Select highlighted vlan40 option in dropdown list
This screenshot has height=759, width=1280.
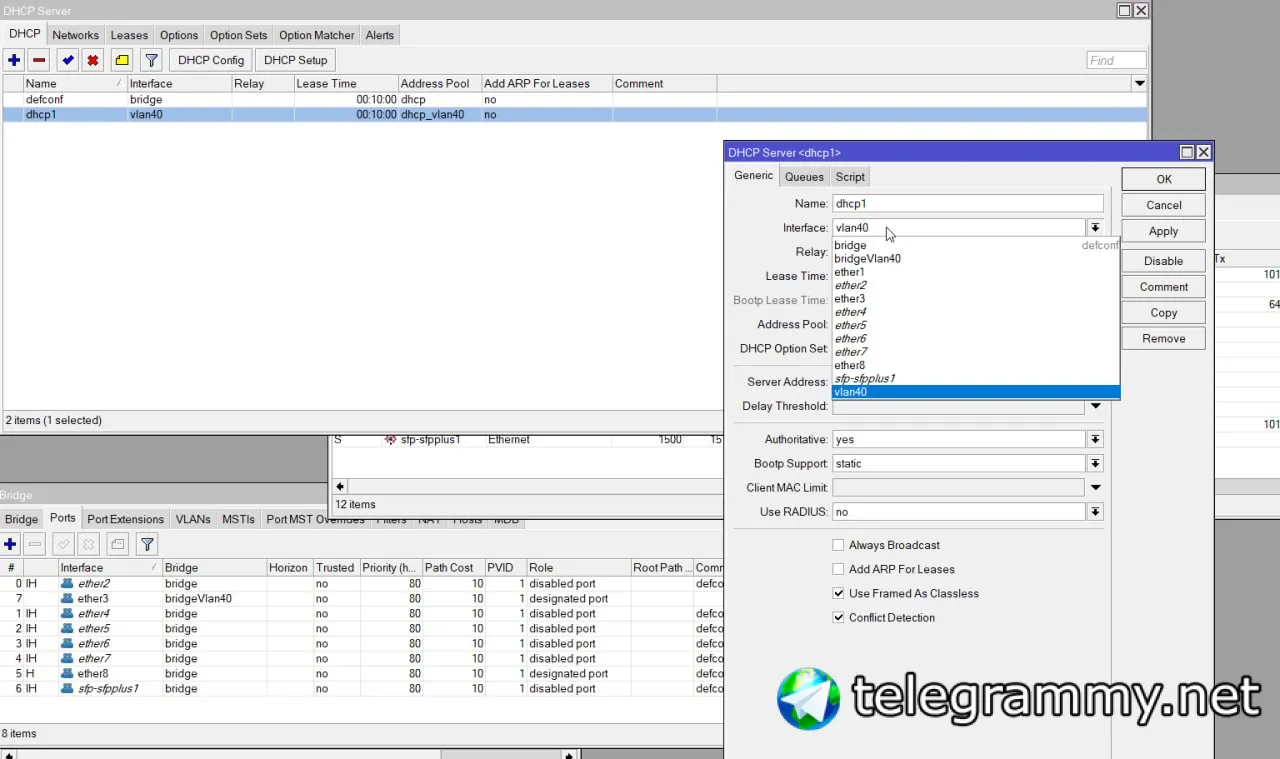pos(976,392)
